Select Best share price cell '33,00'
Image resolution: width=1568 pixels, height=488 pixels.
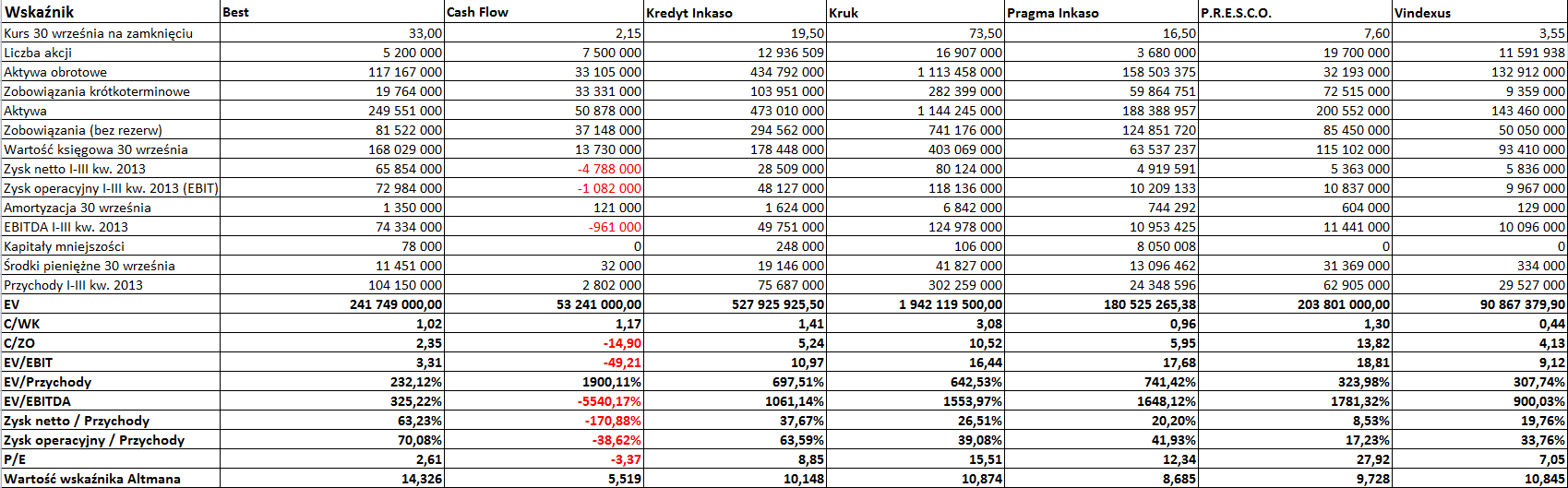(425, 33)
